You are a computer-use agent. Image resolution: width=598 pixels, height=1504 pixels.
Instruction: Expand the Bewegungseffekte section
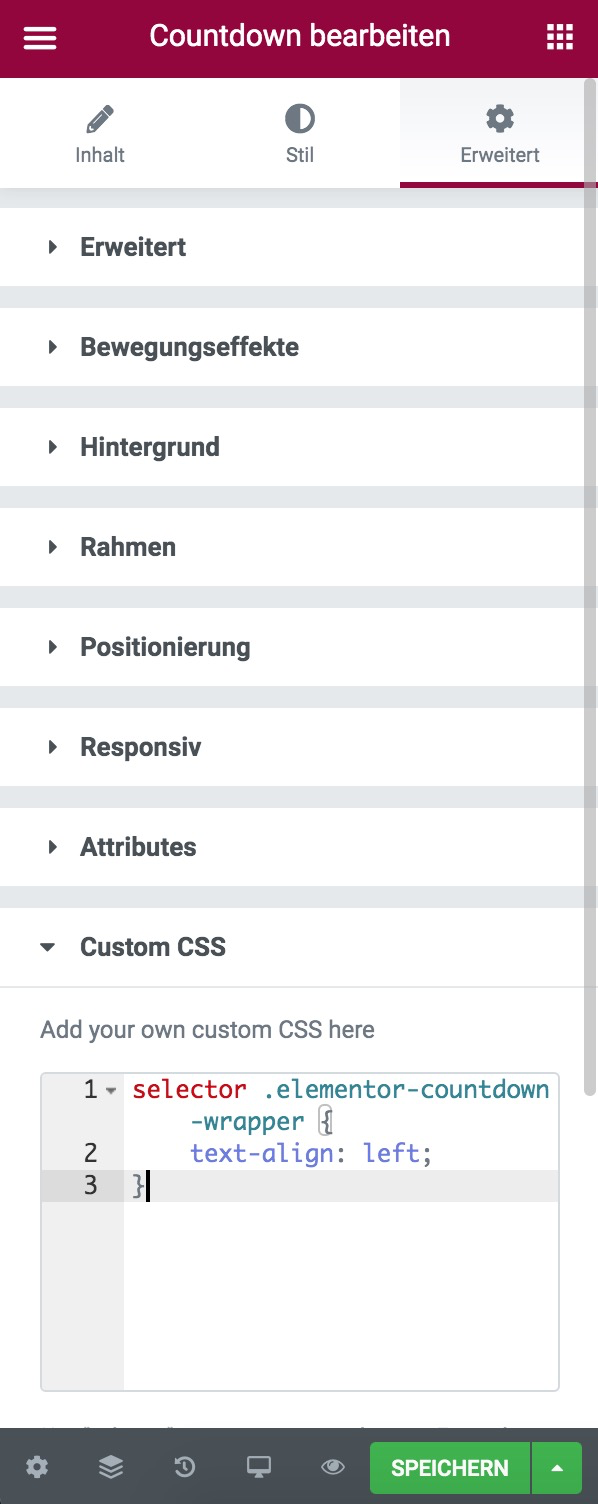coord(188,347)
